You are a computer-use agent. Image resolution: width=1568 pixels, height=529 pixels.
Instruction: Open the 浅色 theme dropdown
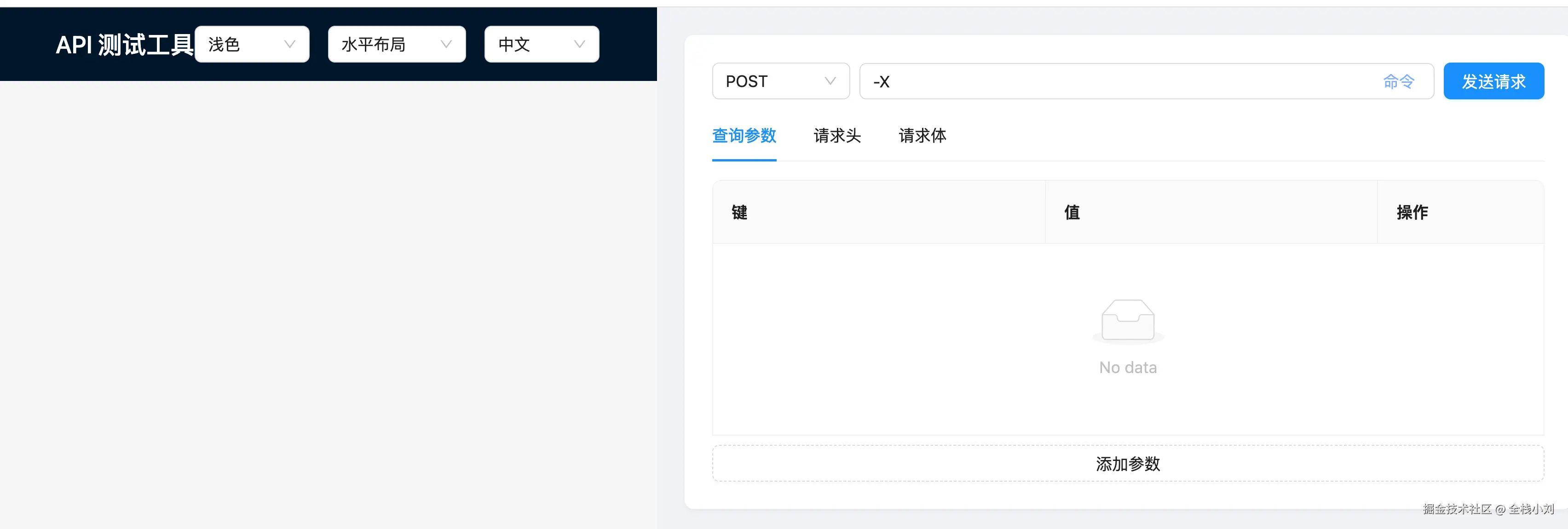tap(243, 45)
